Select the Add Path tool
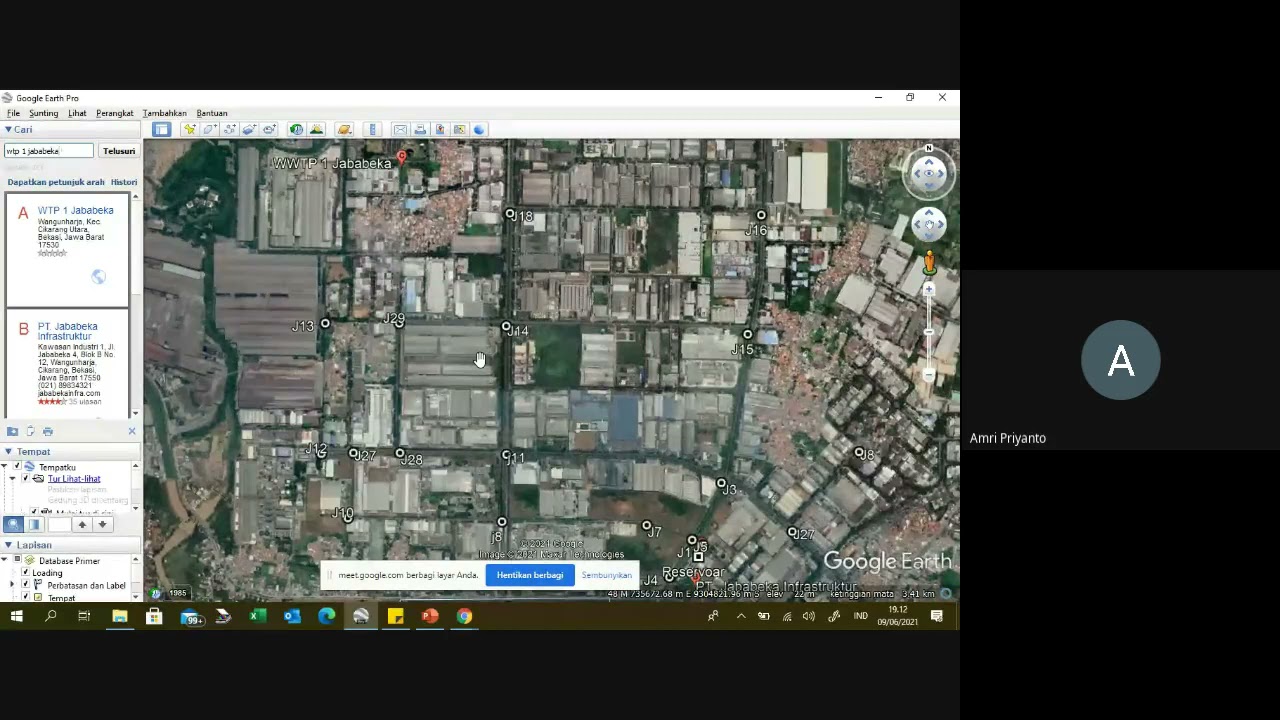The width and height of the screenshot is (1280, 720). pyautogui.click(x=229, y=129)
